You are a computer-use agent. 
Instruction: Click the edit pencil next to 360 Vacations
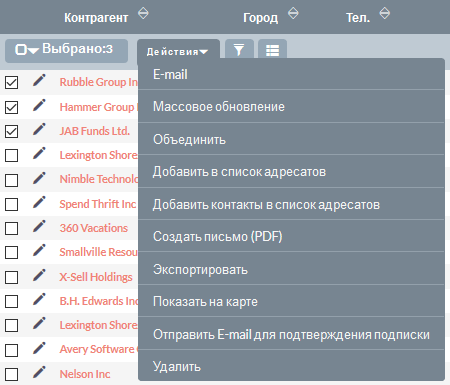pyautogui.click(x=39, y=227)
